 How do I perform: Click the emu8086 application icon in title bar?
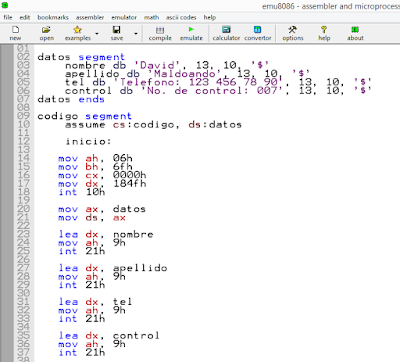point(4,5)
